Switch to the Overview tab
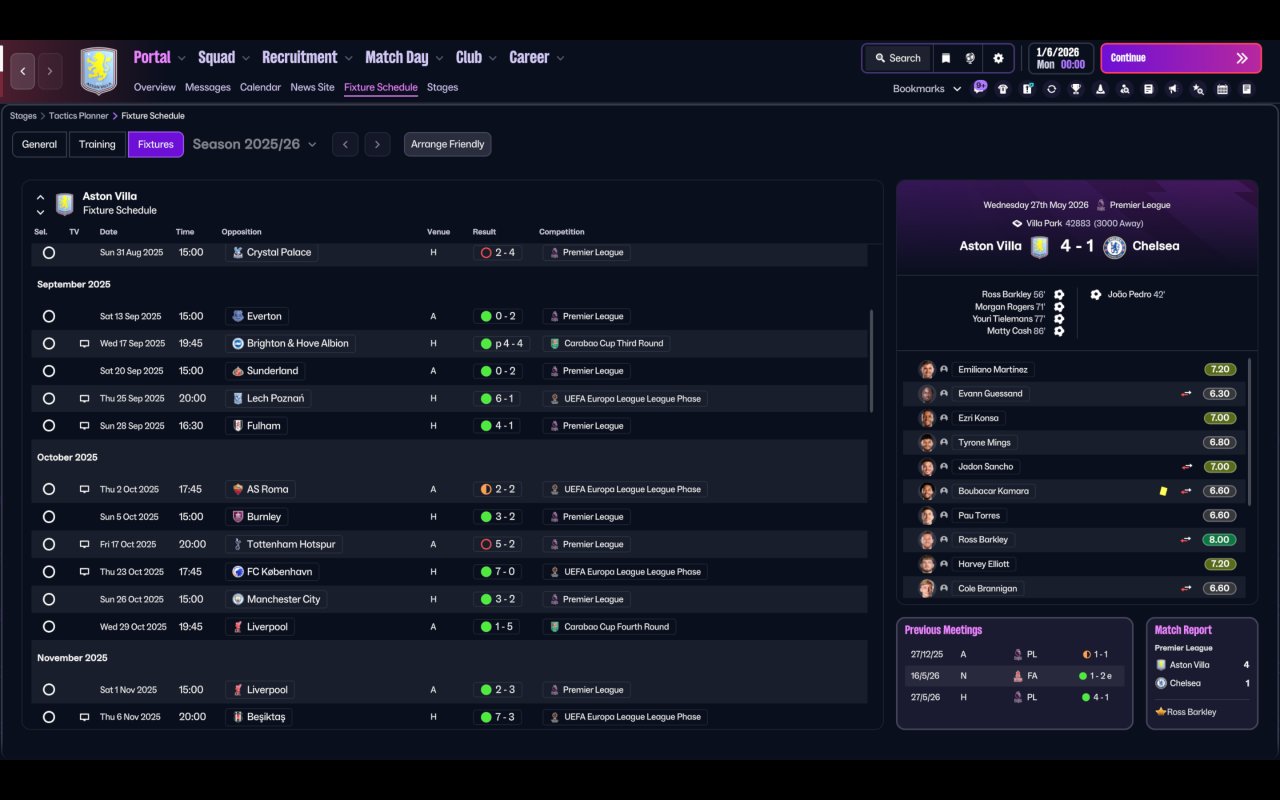 [155, 87]
